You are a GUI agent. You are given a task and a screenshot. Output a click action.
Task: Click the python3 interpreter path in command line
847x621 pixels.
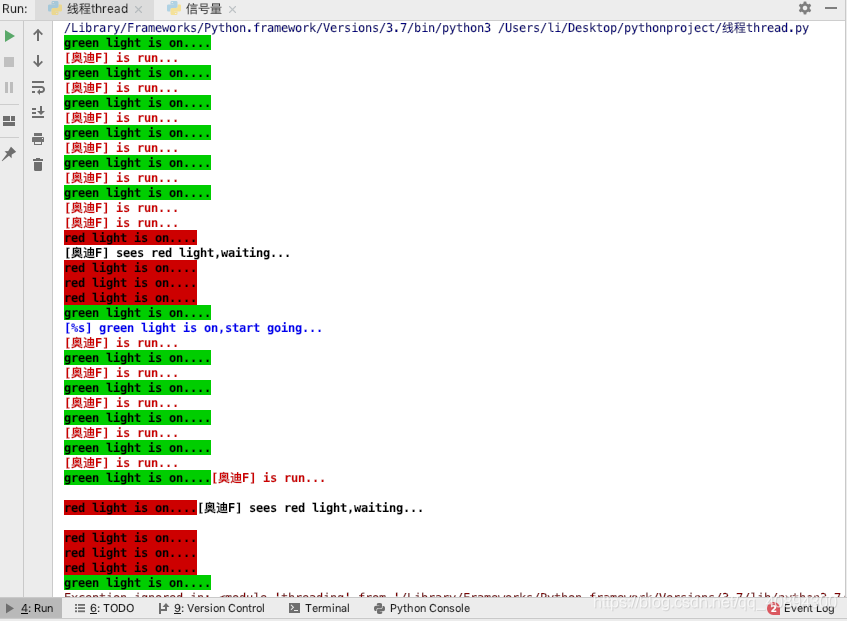(x=278, y=28)
